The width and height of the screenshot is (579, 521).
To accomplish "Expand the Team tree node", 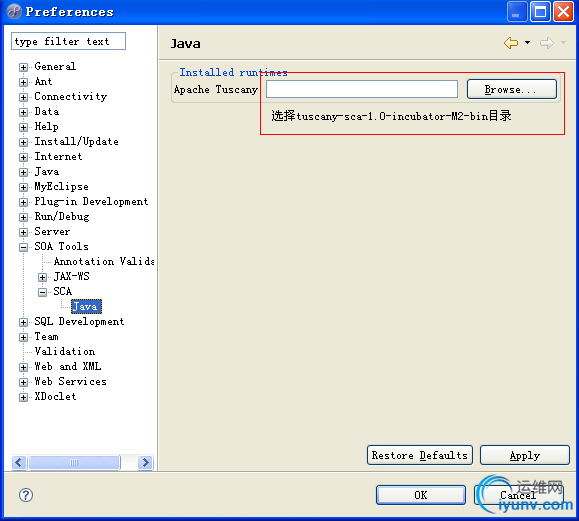I will point(23,337).
